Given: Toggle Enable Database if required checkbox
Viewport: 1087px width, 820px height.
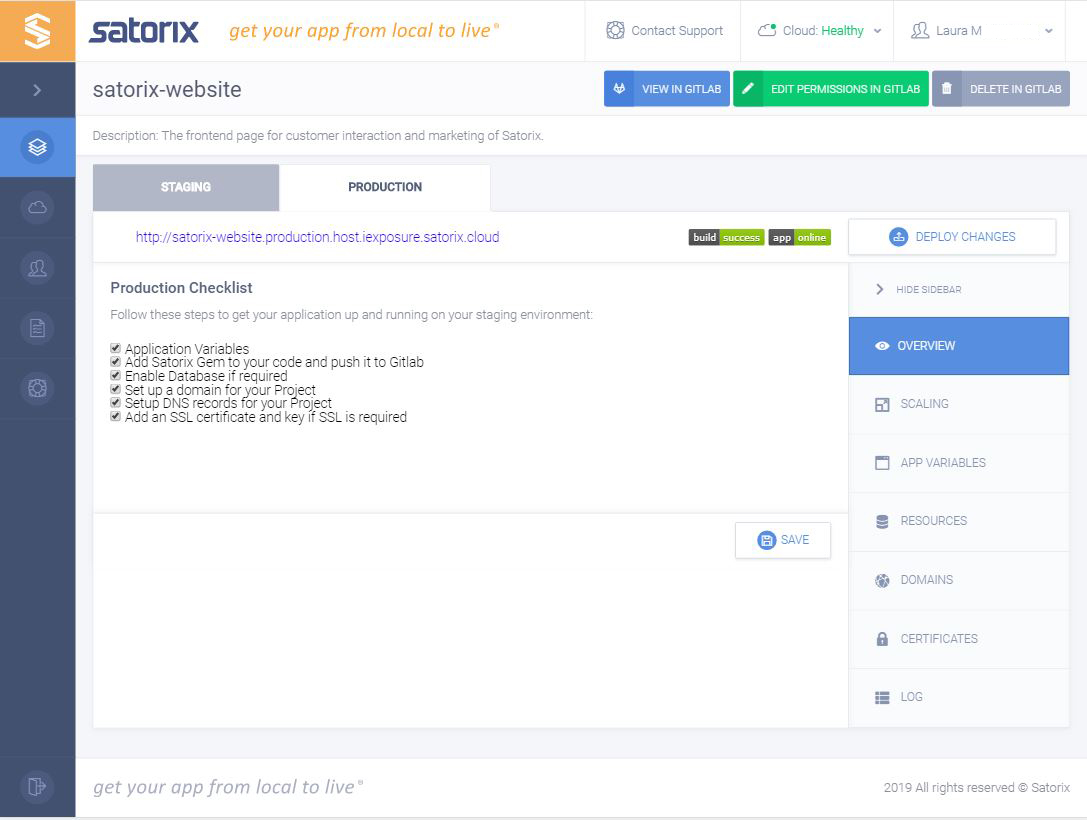Looking at the screenshot, I should 116,376.
